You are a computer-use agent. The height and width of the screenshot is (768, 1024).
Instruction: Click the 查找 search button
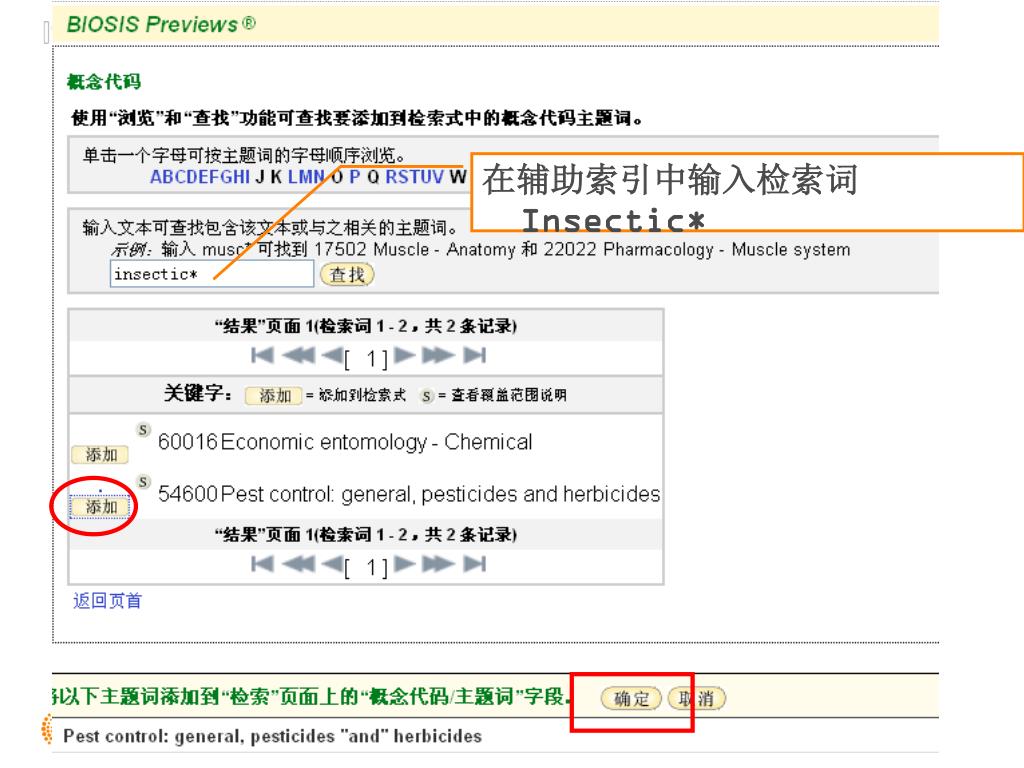(x=347, y=275)
